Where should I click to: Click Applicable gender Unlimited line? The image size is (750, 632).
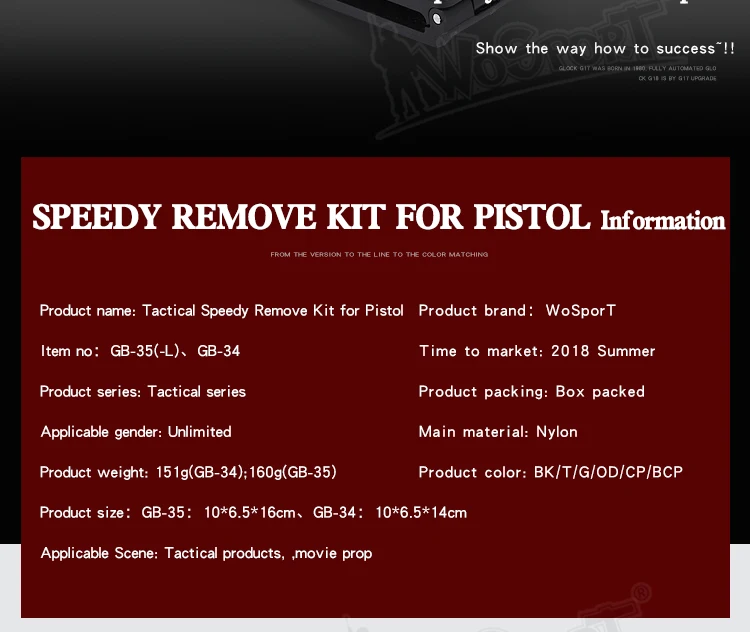click(x=136, y=432)
